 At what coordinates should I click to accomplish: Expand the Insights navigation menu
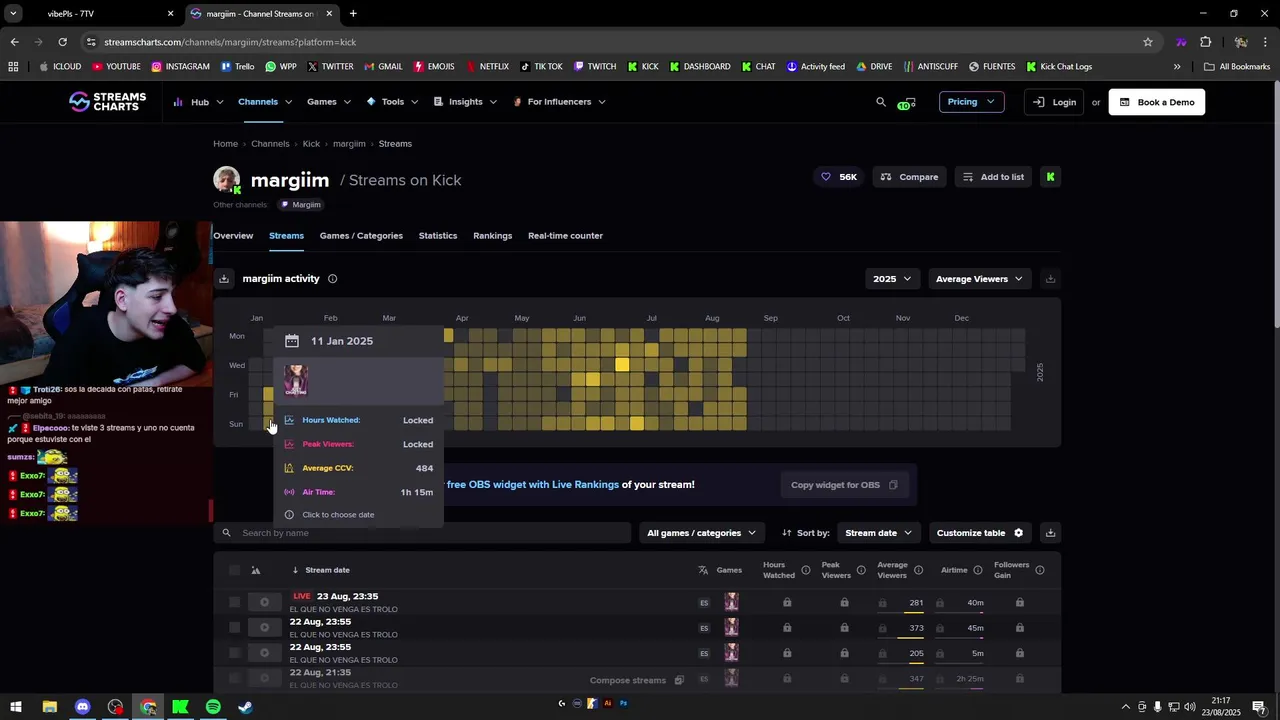pos(465,102)
